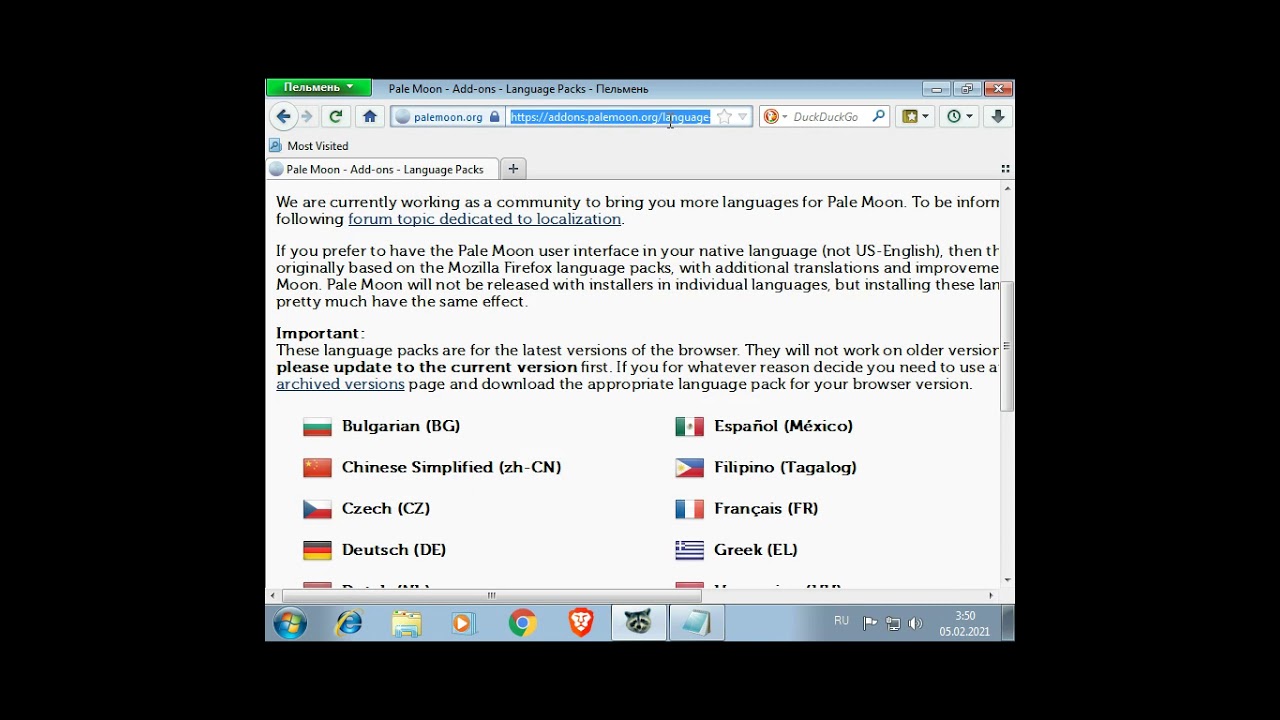Image resolution: width=1280 pixels, height=720 pixels.
Task: Select Français (FR) language pack
Action: click(x=766, y=508)
